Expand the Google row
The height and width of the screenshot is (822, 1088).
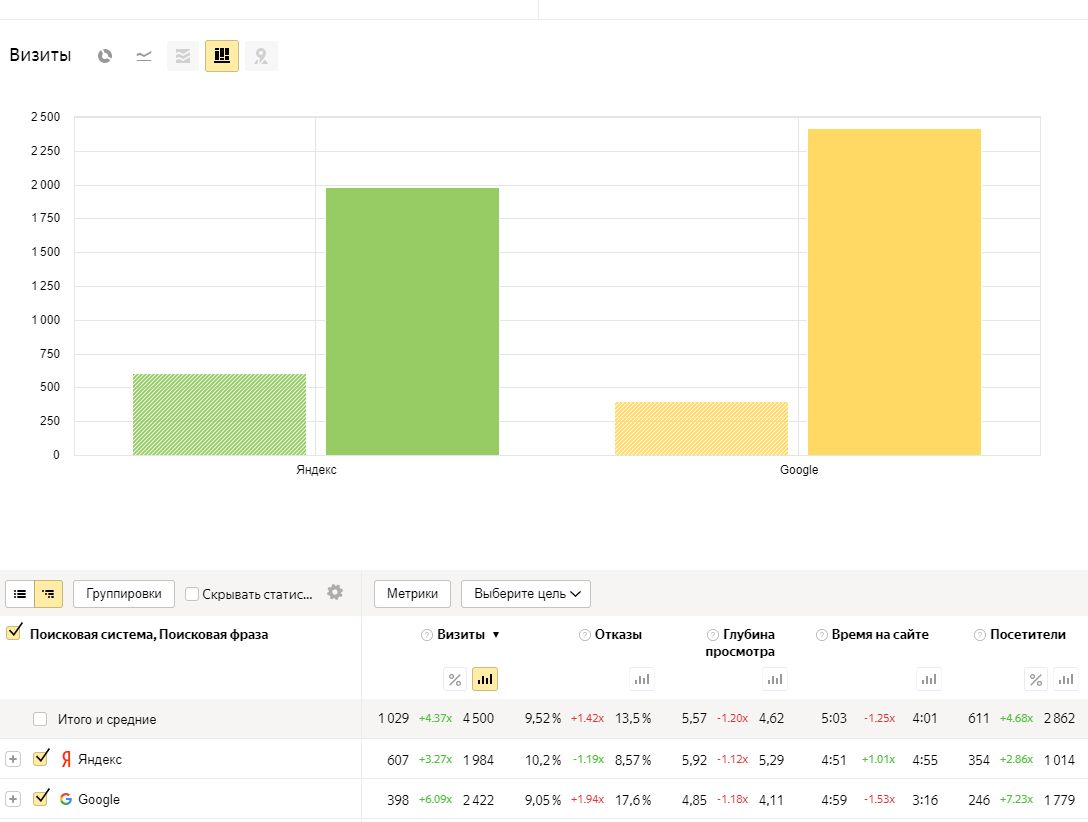12,799
